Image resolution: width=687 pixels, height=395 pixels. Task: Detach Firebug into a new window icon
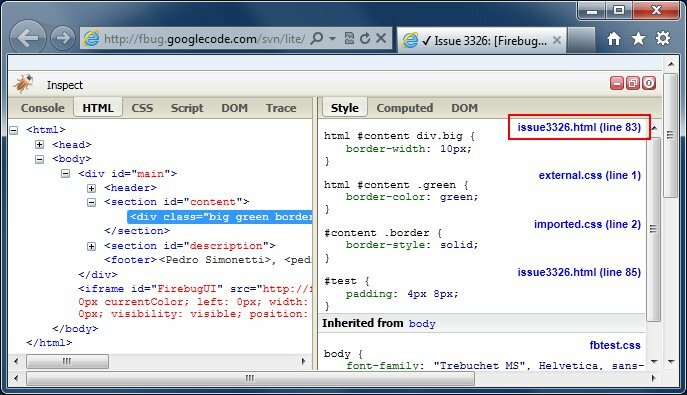(633, 83)
